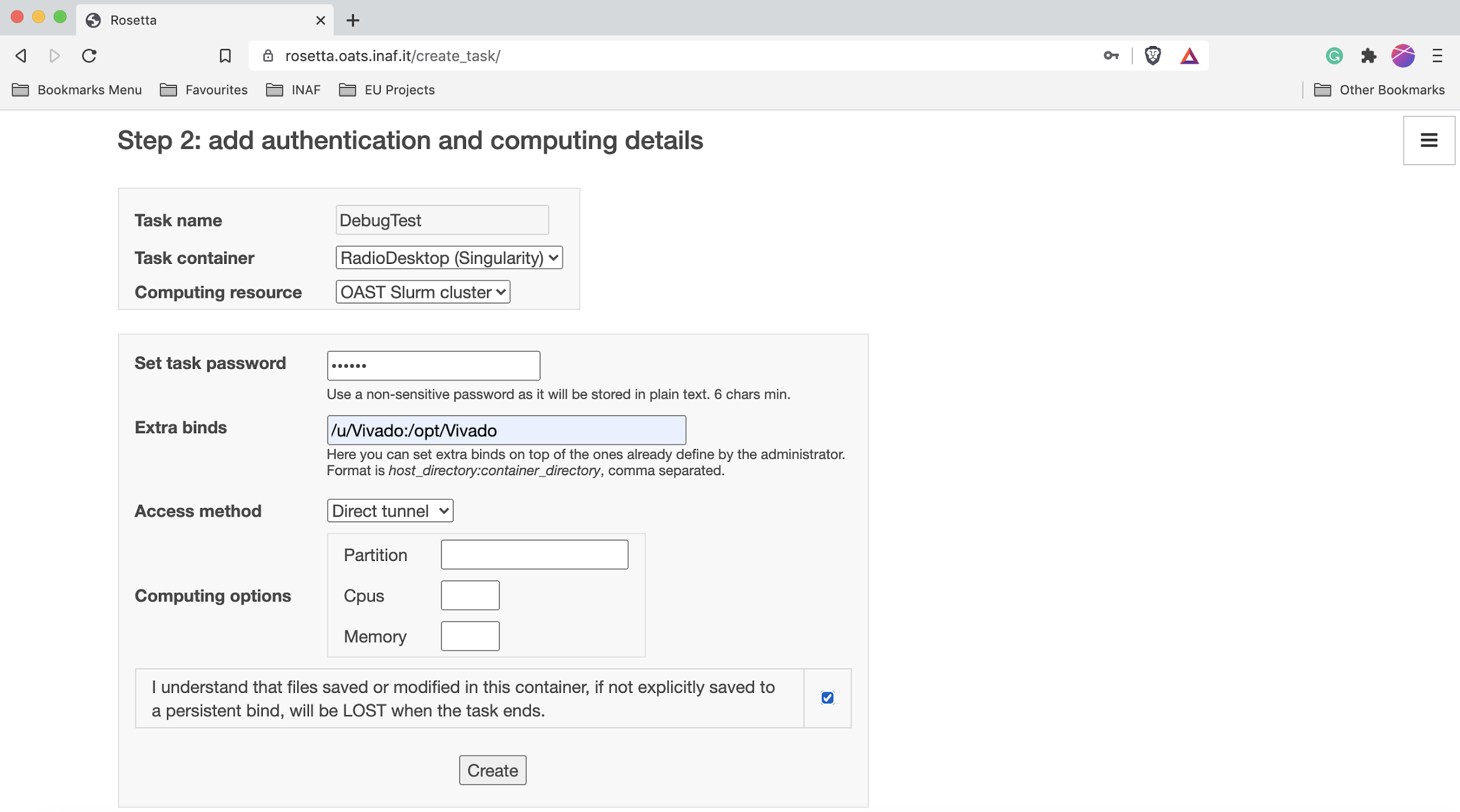Screen dimensions: 1460x812
Task: Focus the Set task password field
Action: (x=433, y=365)
